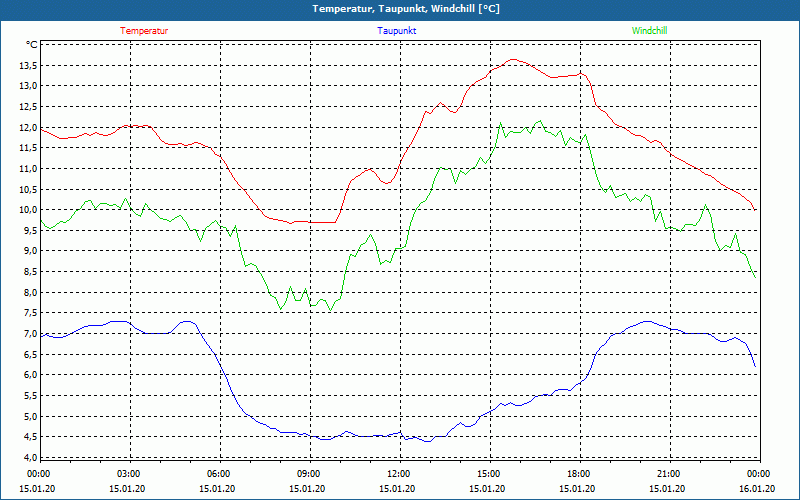Click the '15.01.20' date under 12:00

[x=397, y=489]
